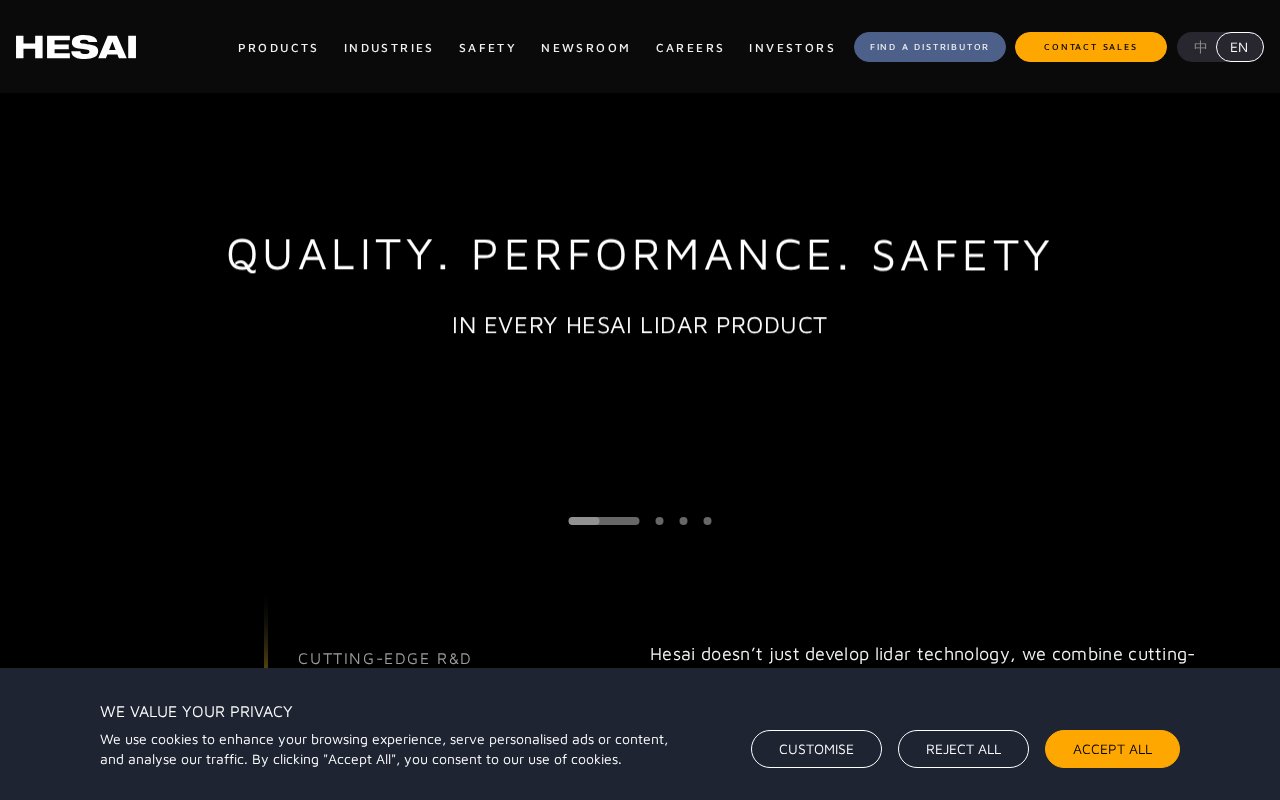The image size is (1280, 800).
Task: Open the Safety menu item
Action: [487, 48]
